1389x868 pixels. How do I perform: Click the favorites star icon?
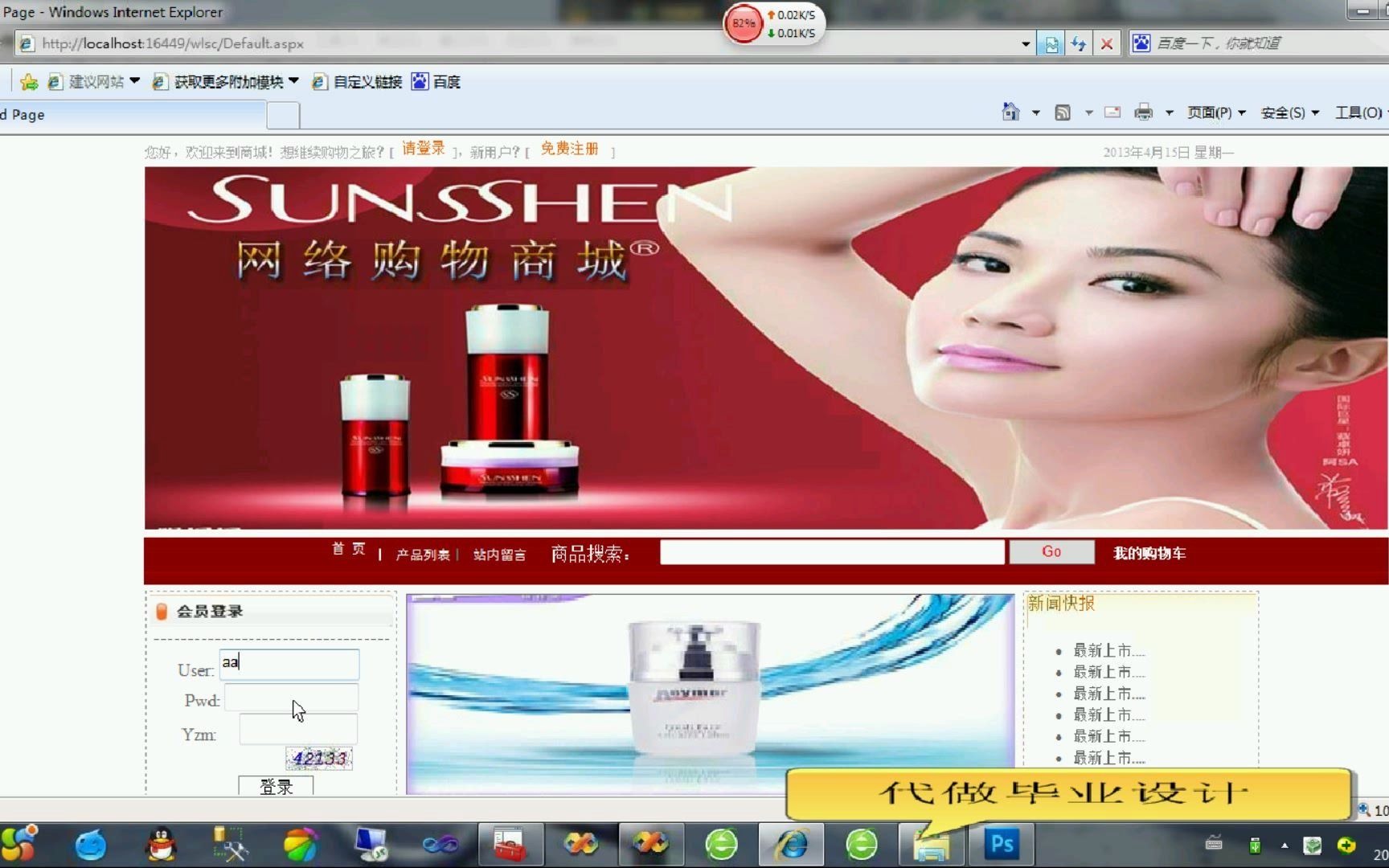pyautogui.click(x=29, y=81)
